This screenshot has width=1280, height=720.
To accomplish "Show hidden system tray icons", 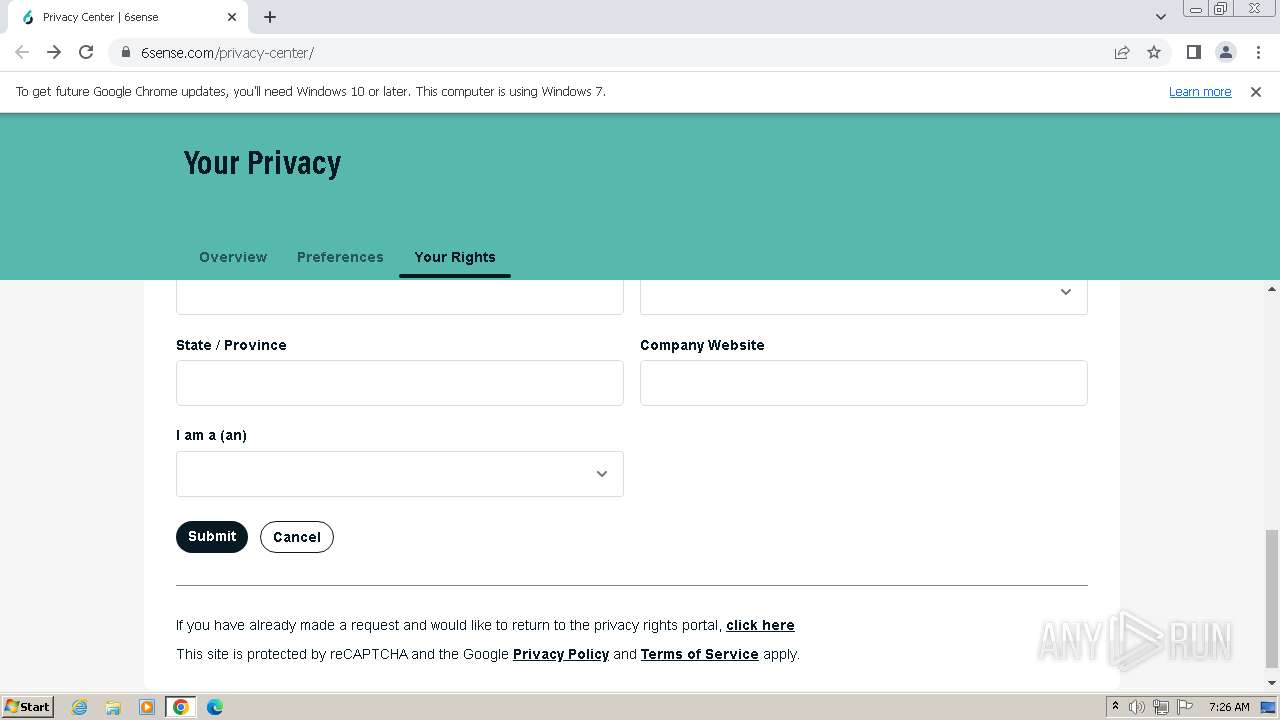I will 1115,707.
